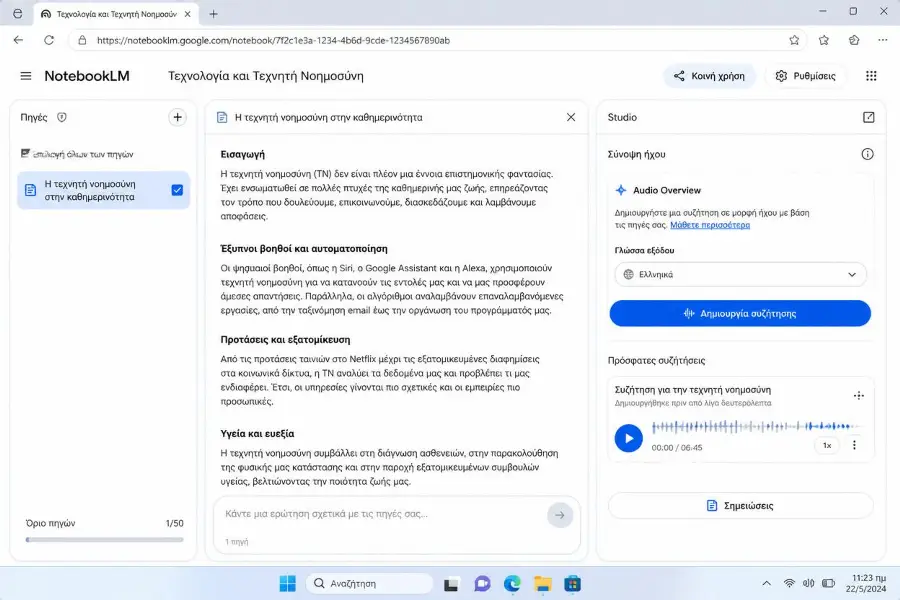Click the browser profile icon at top-left
900x600 pixels.
[18, 13]
